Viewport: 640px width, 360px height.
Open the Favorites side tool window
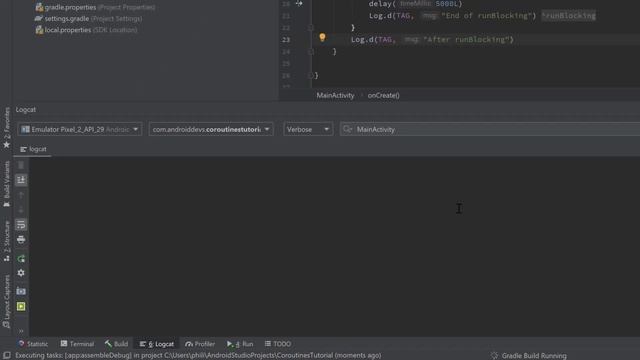tap(7, 128)
